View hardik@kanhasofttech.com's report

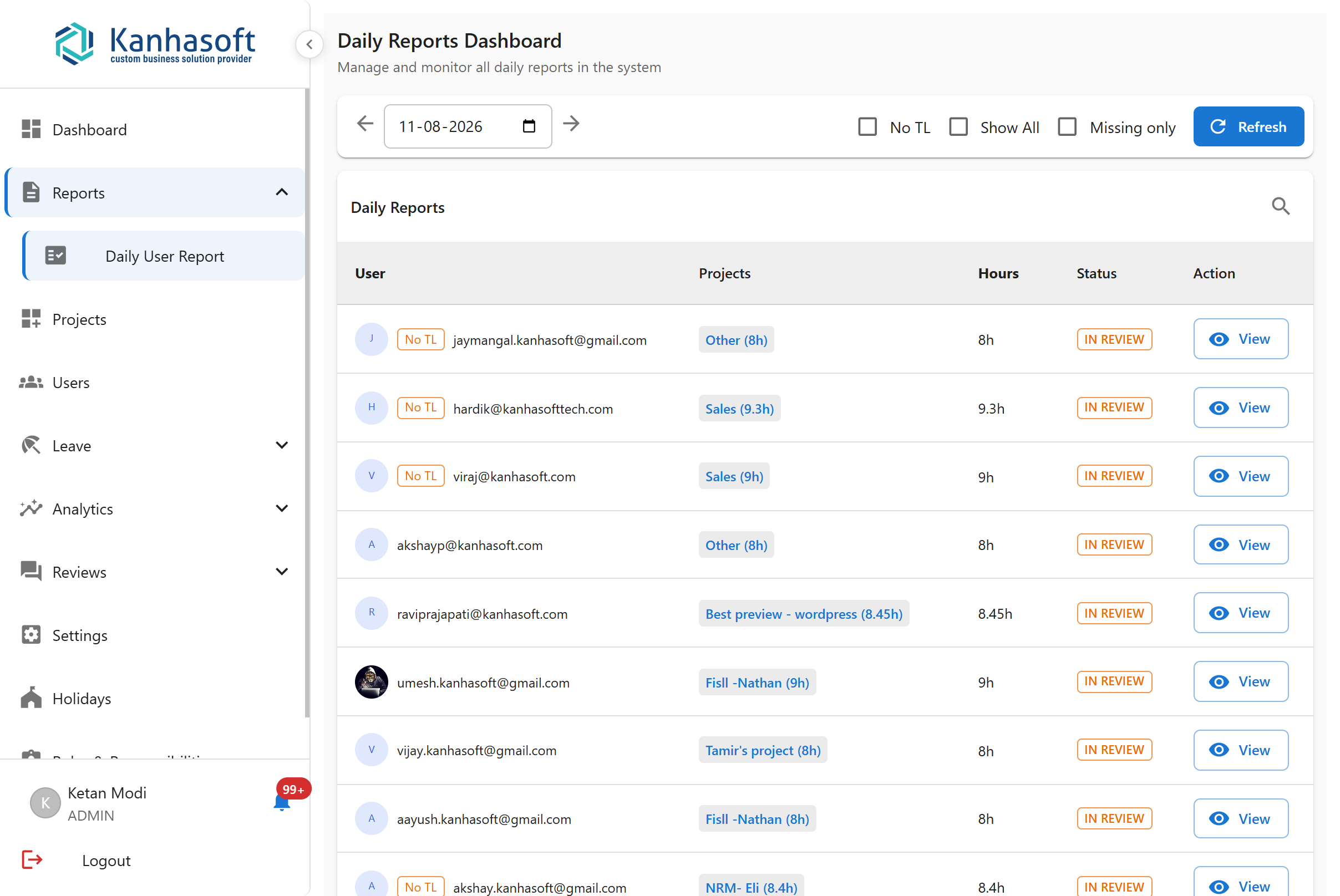[x=1241, y=408]
